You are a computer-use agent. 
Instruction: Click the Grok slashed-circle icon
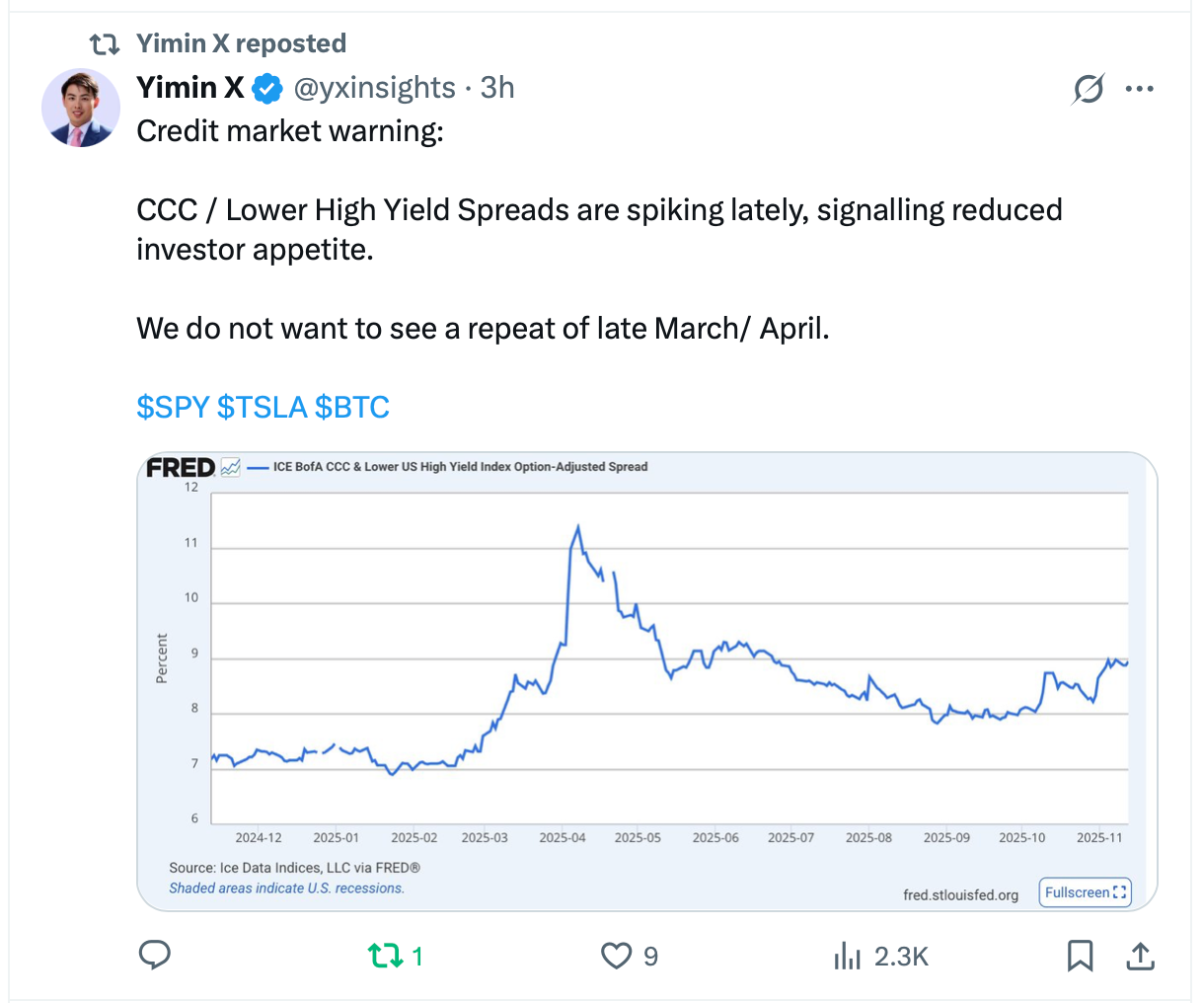tap(1088, 89)
